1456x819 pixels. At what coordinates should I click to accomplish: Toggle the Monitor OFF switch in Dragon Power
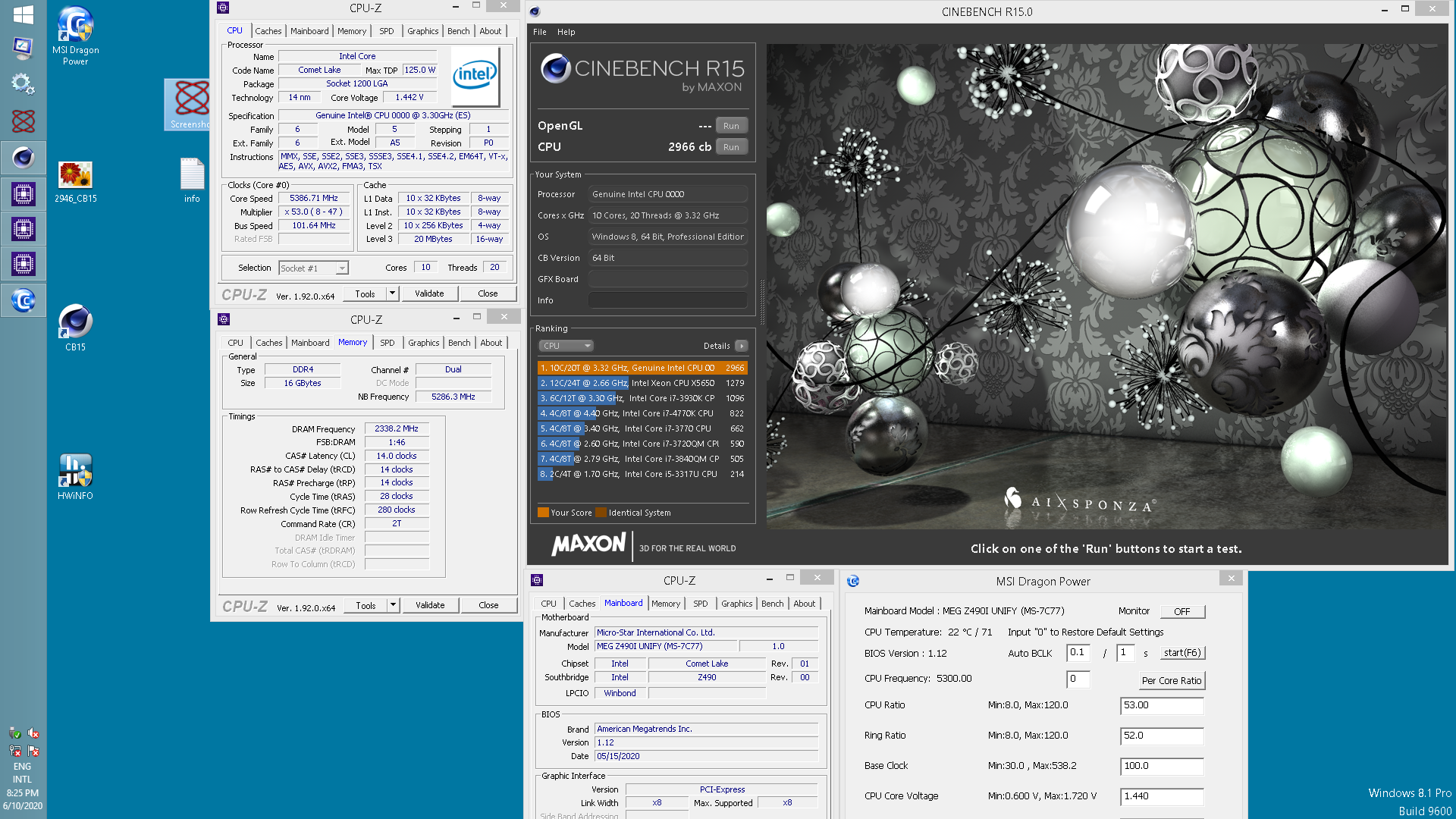pos(1182,611)
